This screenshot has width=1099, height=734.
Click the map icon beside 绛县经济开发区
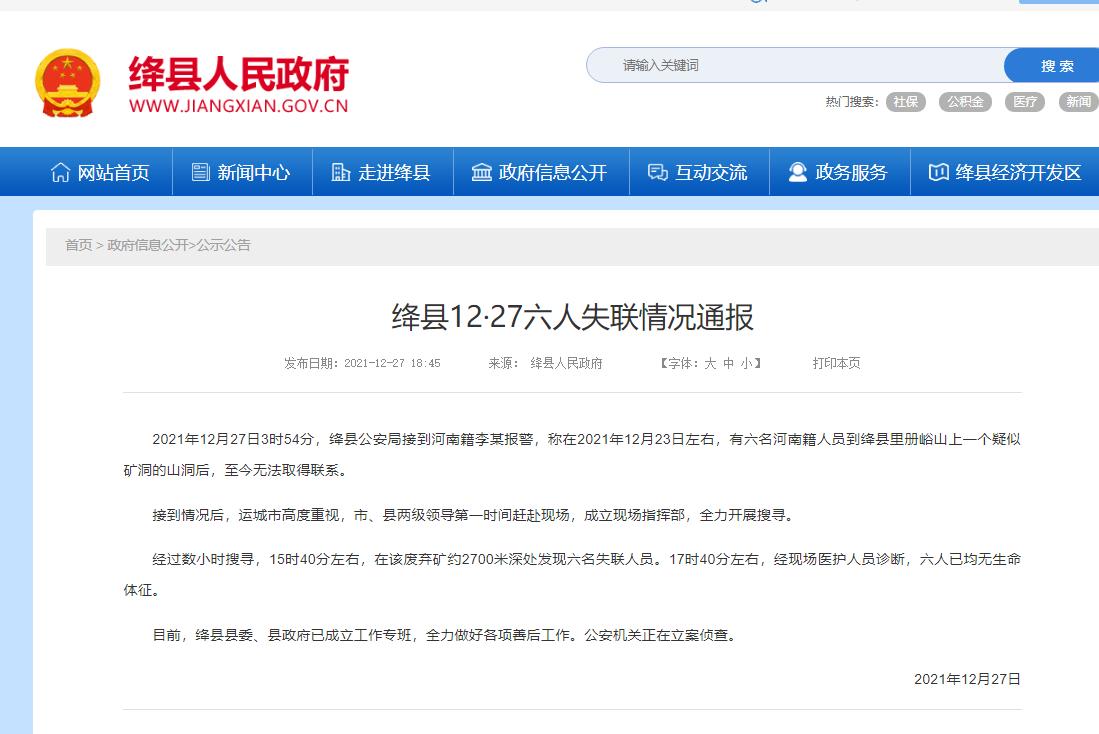point(938,172)
